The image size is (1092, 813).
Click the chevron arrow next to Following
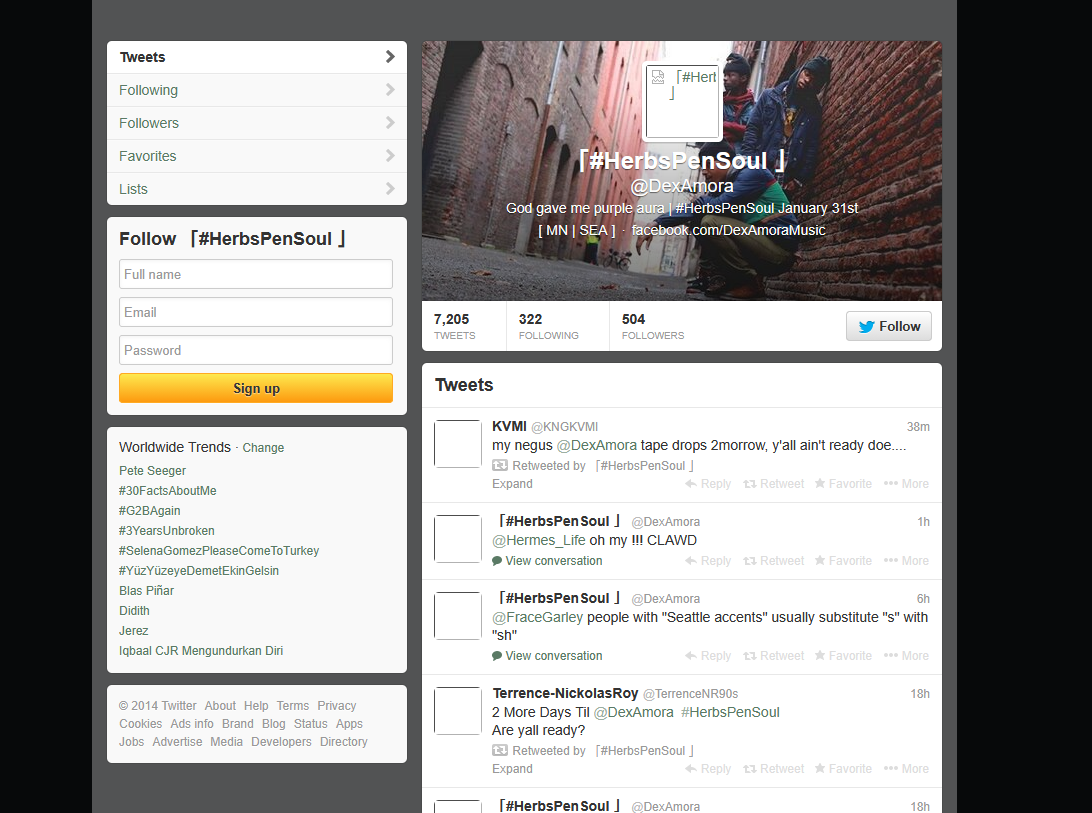(x=390, y=90)
